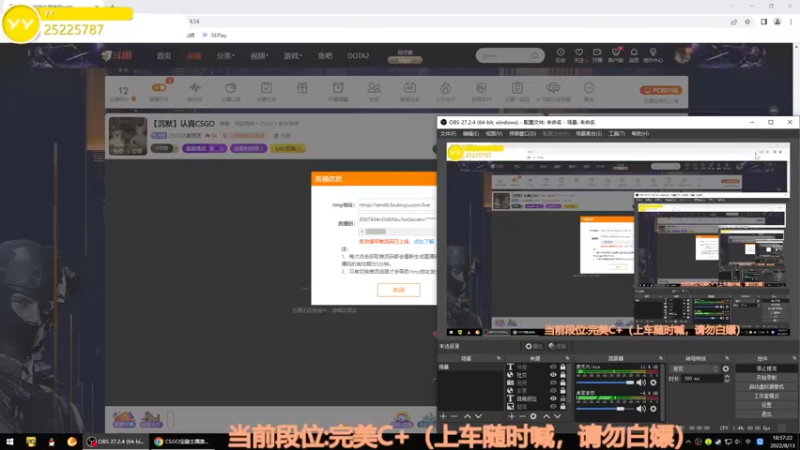
Task: Go to Douyu 首页 tab
Action: pos(164,56)
